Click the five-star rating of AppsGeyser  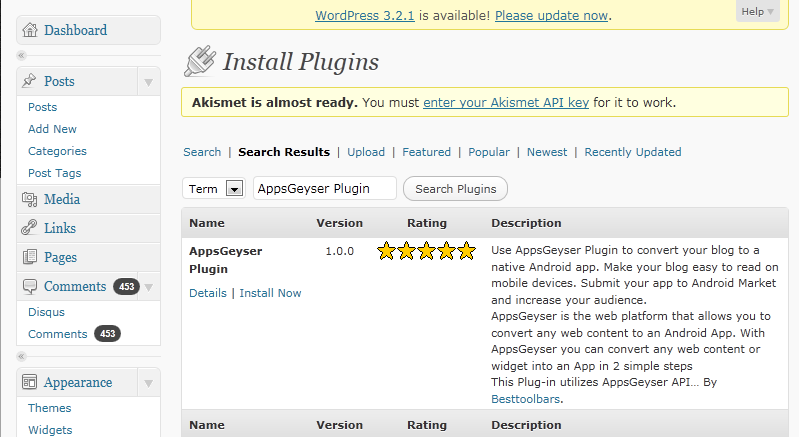click(426, 251)
